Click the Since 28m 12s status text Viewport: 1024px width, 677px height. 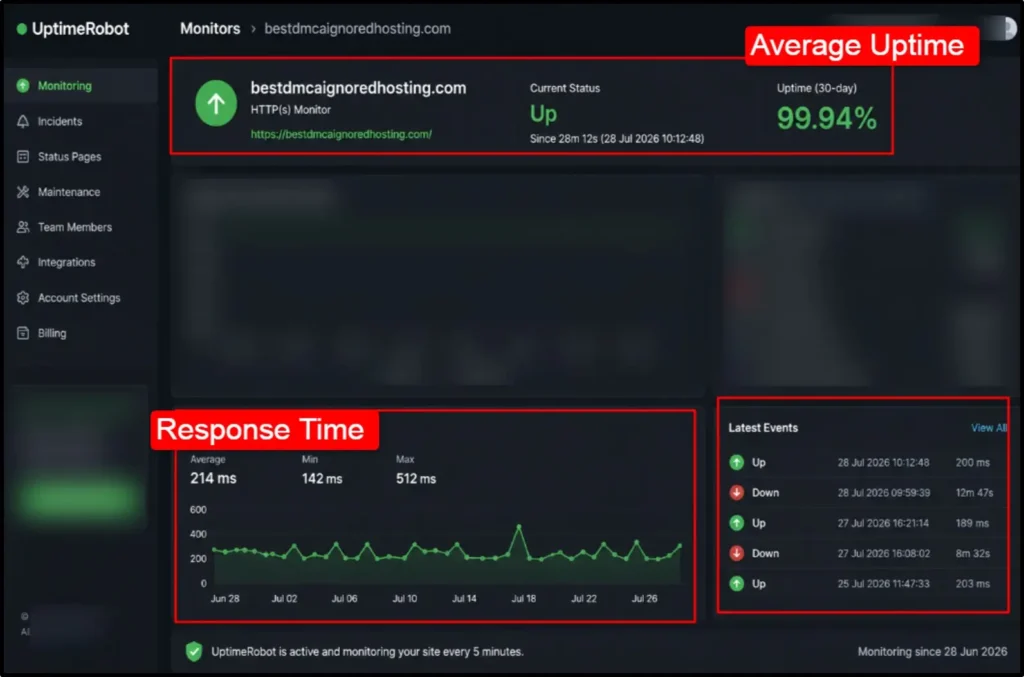[616, 138]
